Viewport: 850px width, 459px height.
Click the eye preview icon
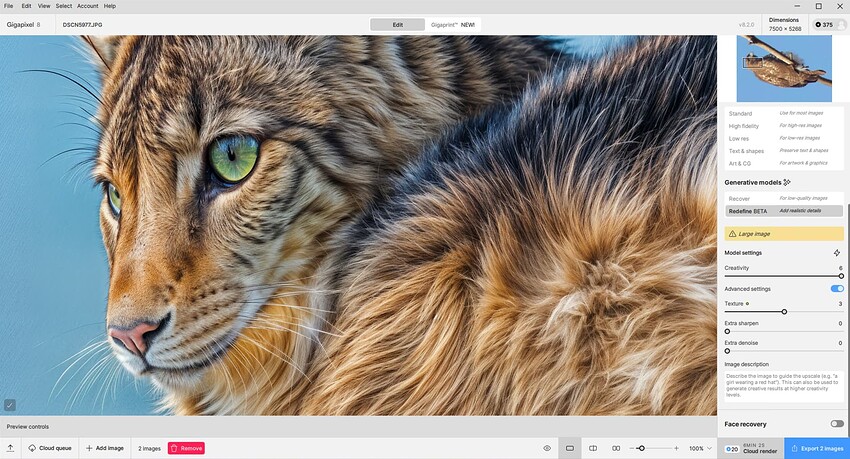(x=546, y=448)
